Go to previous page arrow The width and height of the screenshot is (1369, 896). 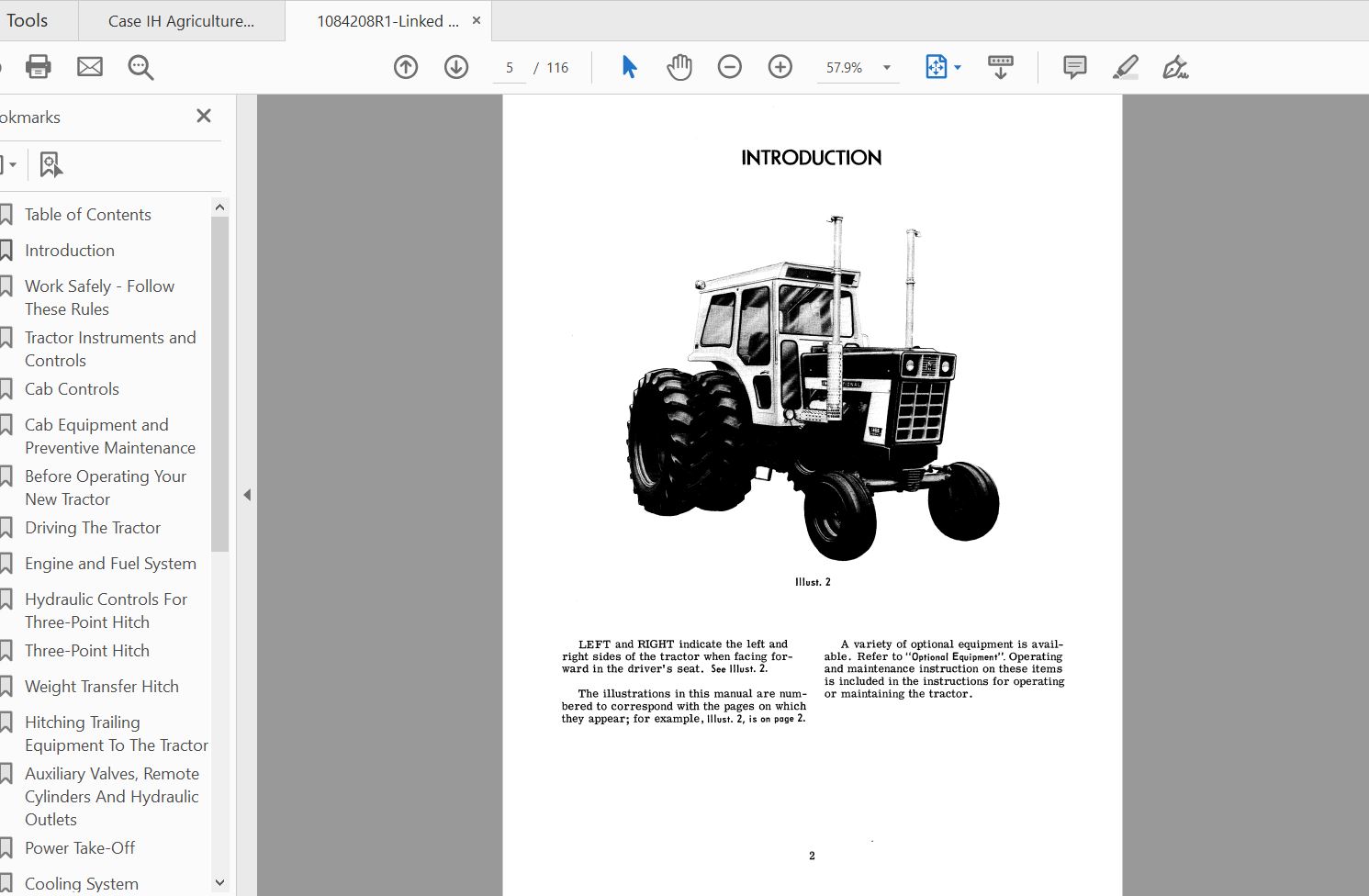(x=406, y=67)
